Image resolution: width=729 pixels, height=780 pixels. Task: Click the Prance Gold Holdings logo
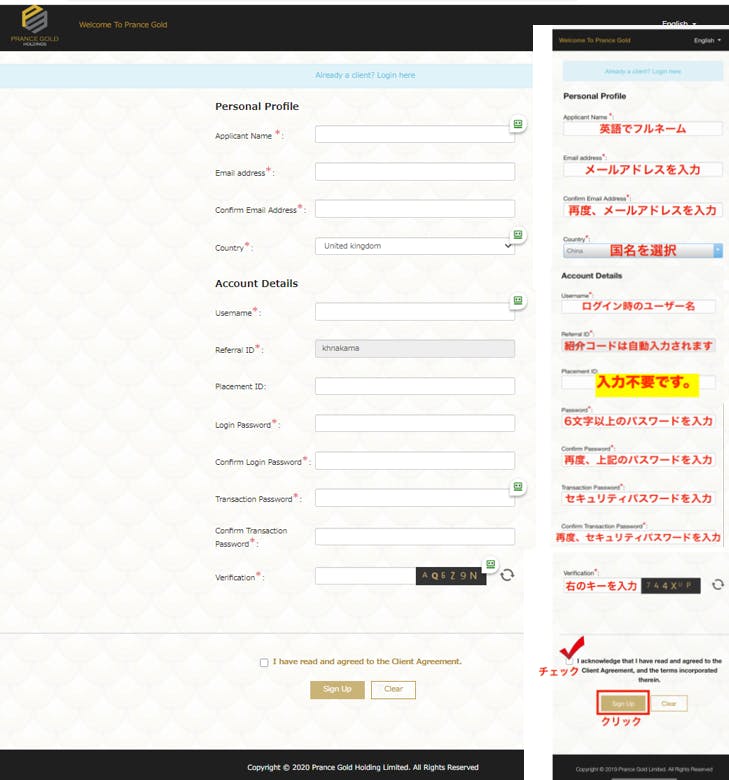click(34, 26)
